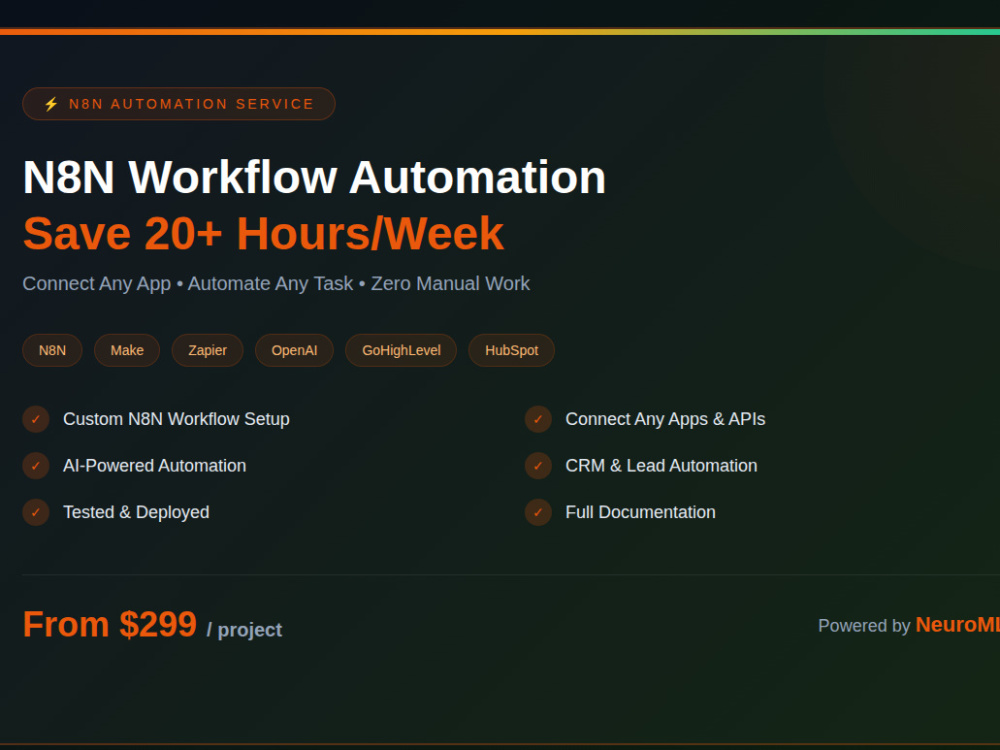Click the Tested & Deployed text
Screen dimensions: 1000x750
point(136,512)
